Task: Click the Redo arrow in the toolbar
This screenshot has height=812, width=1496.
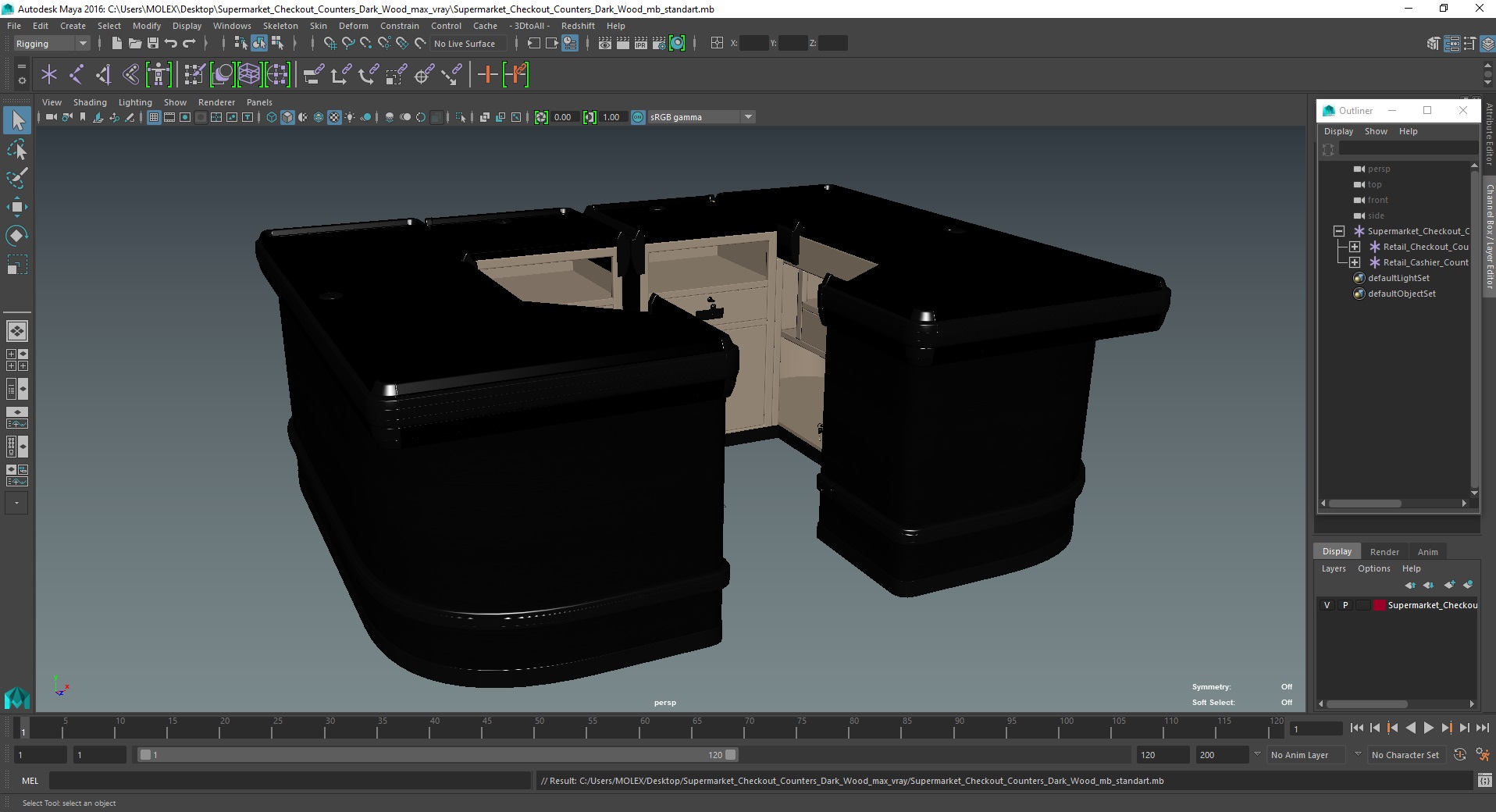Action: (x=189, y=44)
